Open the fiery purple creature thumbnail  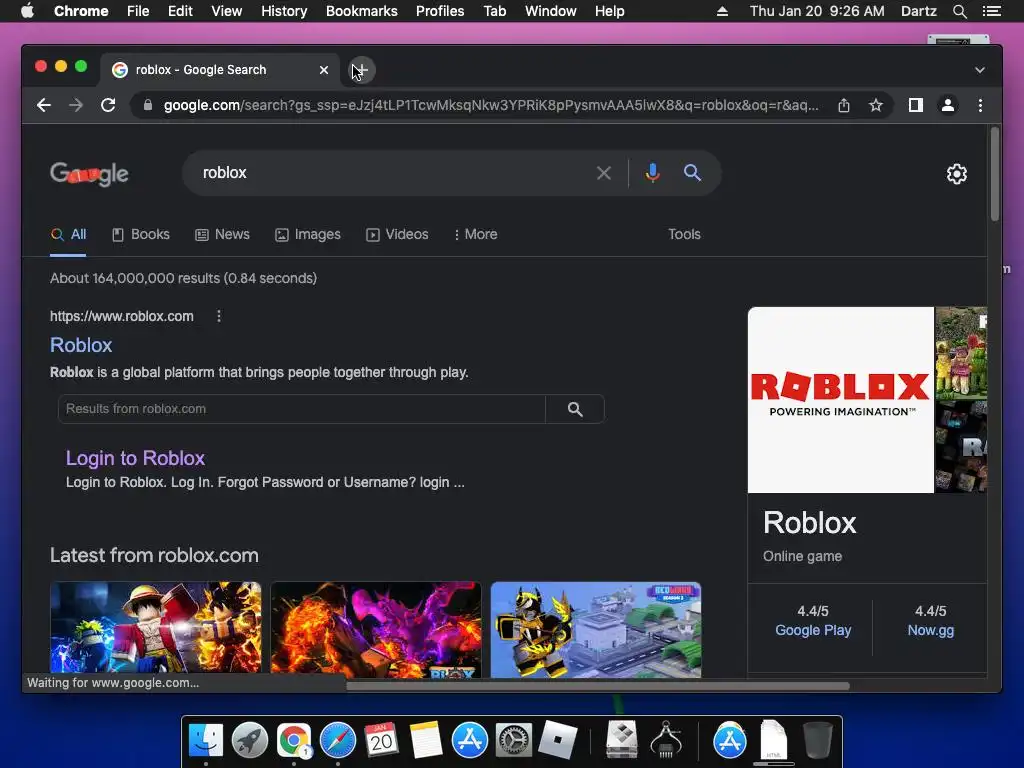click(x=376, y=630)
